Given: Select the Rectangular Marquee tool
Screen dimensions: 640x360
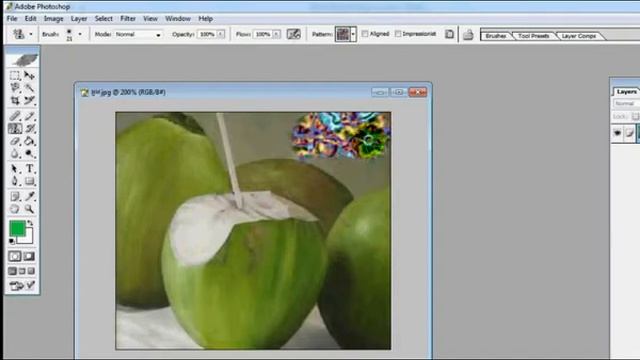Looking at the screenshot, I should coord(15,76).
